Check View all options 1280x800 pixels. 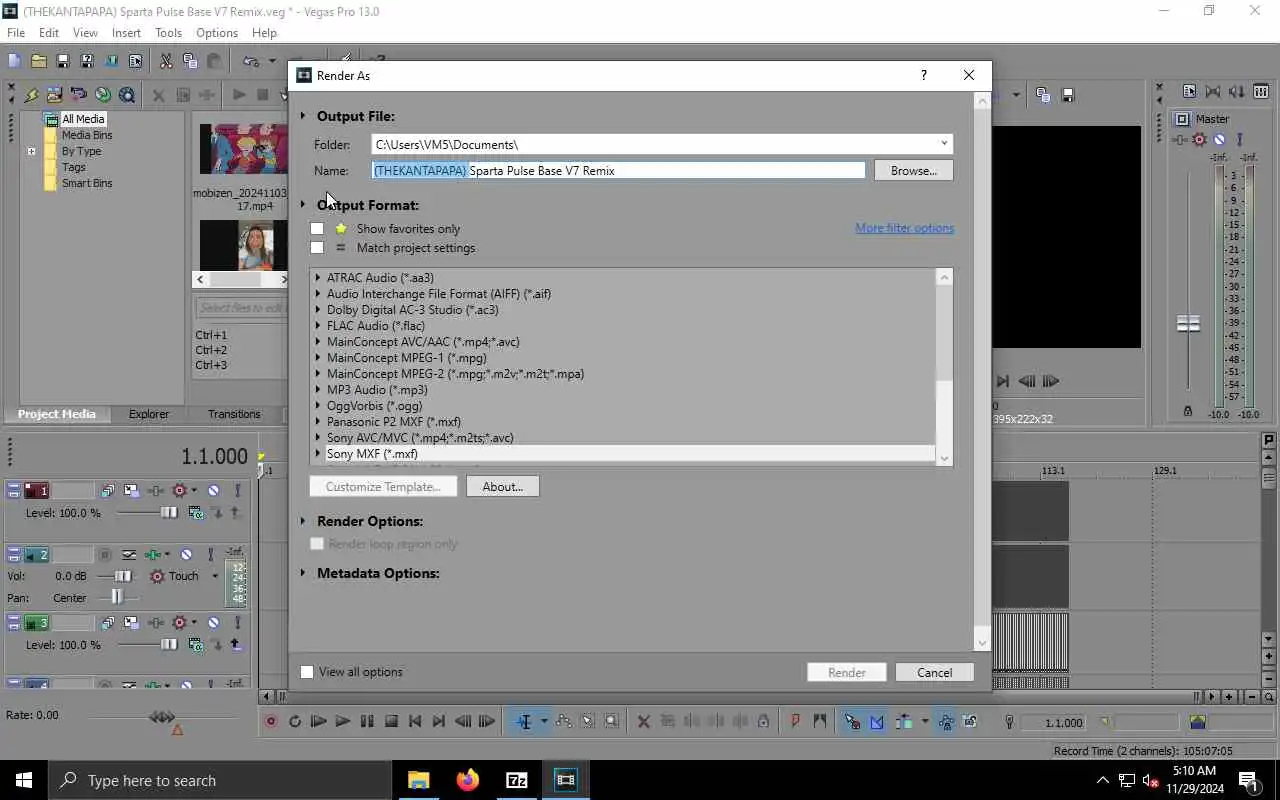point(307,672)
